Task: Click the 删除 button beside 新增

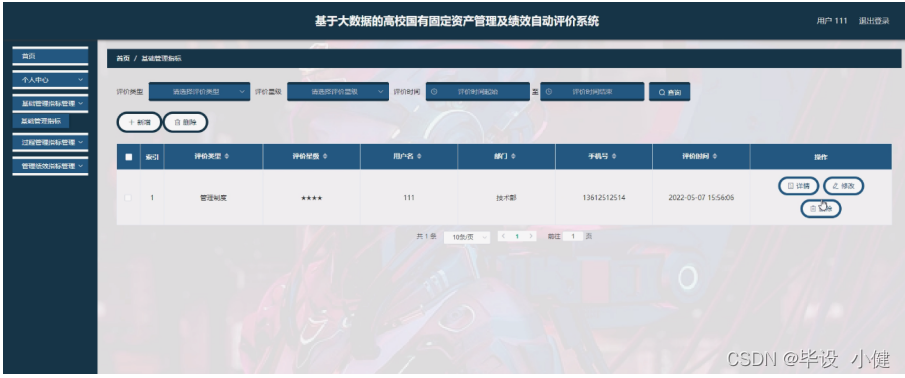Action: (x=185, y=122)
